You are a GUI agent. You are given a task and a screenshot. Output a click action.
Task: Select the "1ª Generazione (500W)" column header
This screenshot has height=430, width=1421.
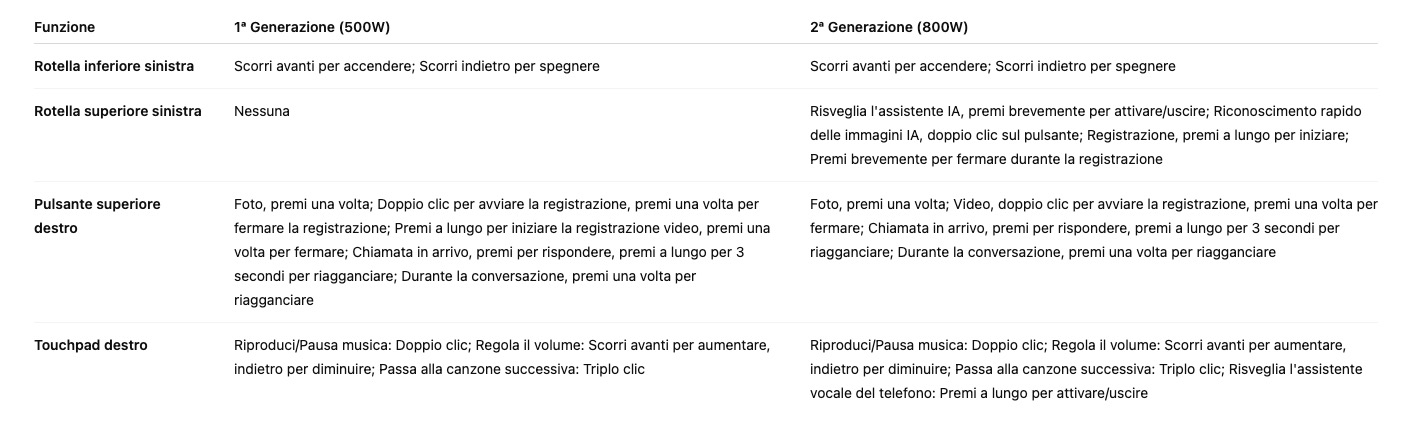coord(312,27)
